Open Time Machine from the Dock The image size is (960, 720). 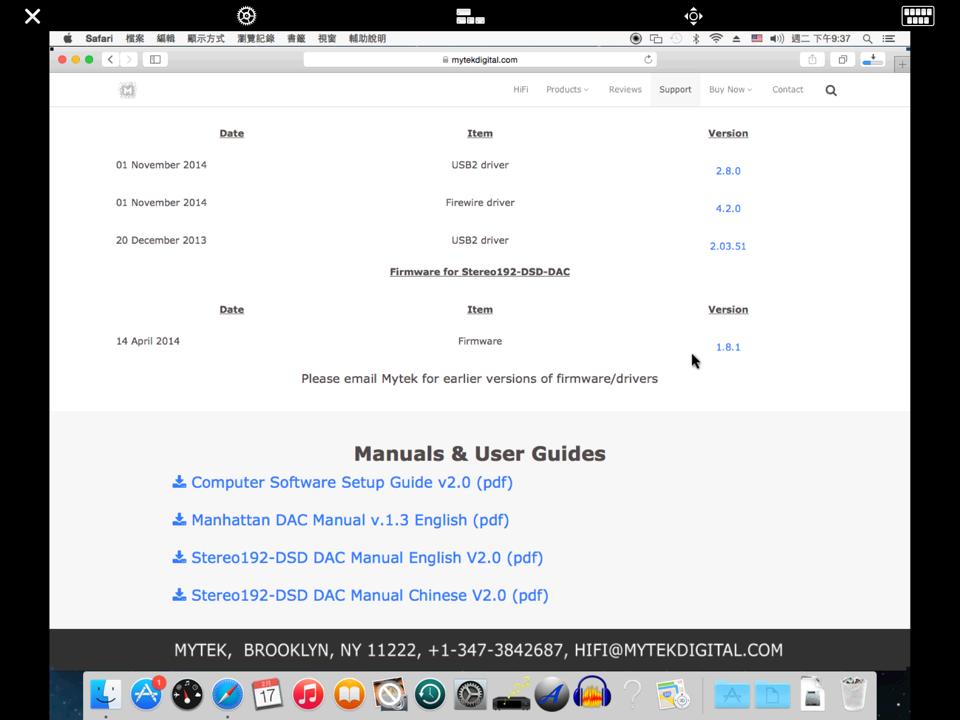430,694
